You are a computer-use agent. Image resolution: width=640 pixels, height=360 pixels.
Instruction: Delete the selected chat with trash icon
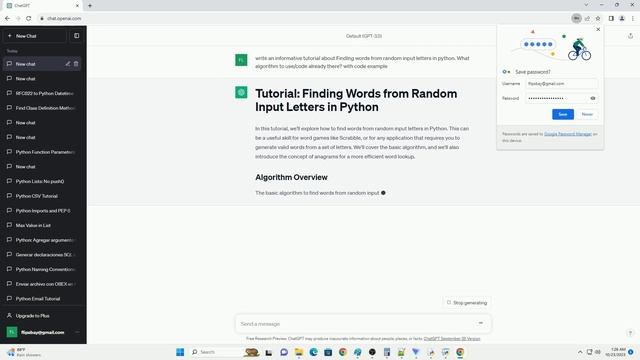tap(76, 64)
